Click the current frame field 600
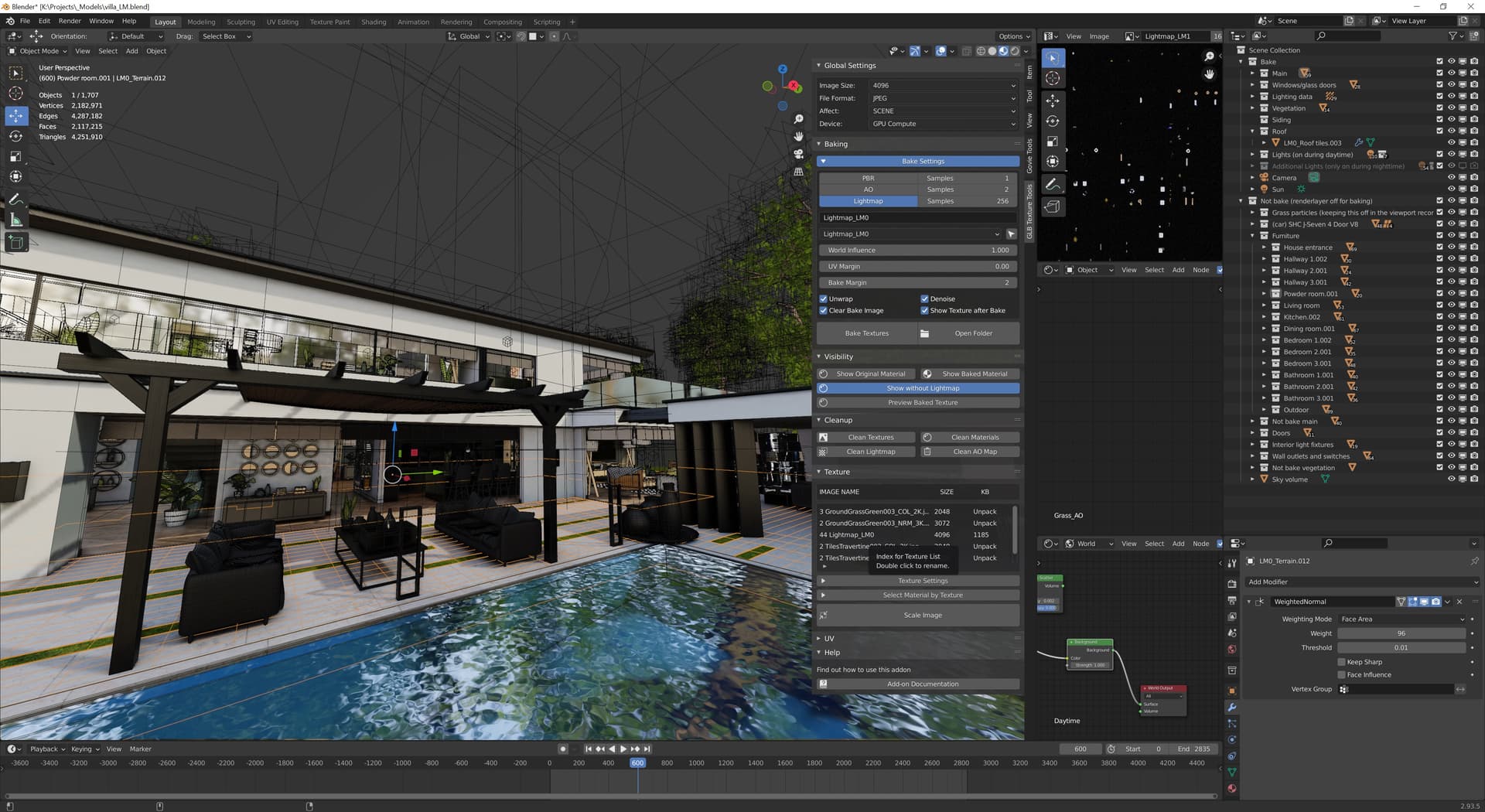 click(1080, 749)
